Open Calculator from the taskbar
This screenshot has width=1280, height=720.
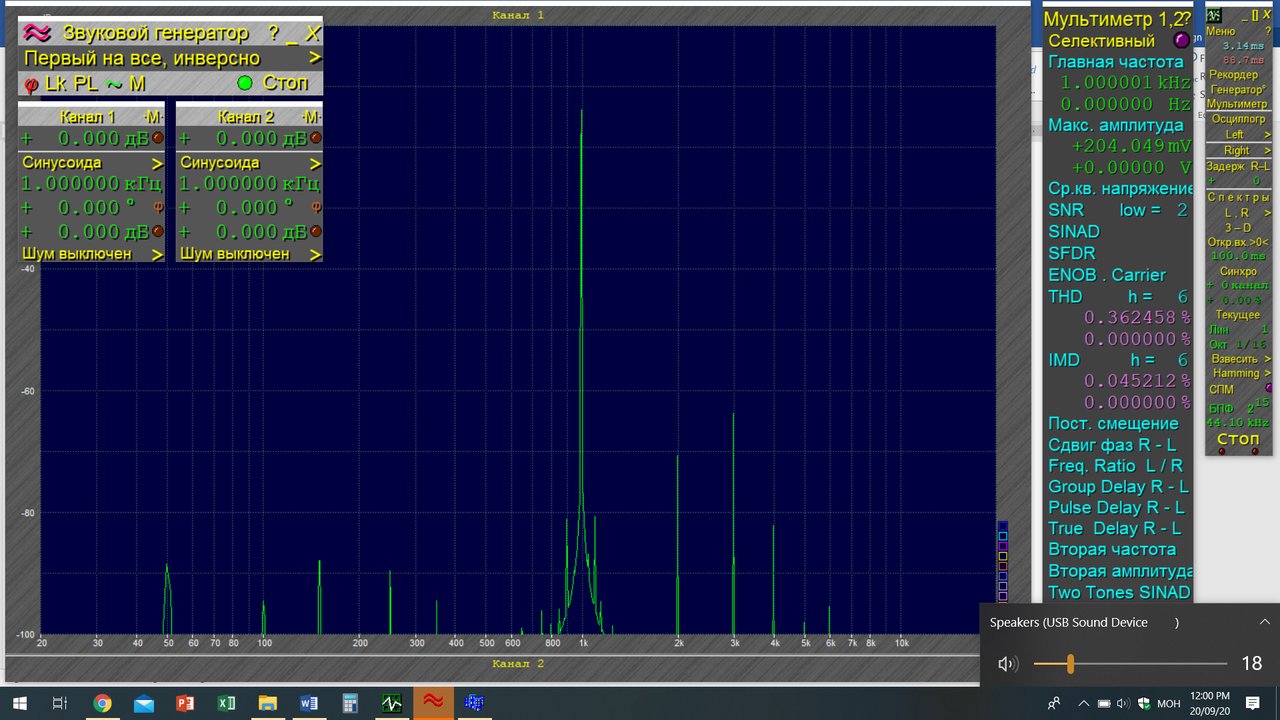pos(350,703)
